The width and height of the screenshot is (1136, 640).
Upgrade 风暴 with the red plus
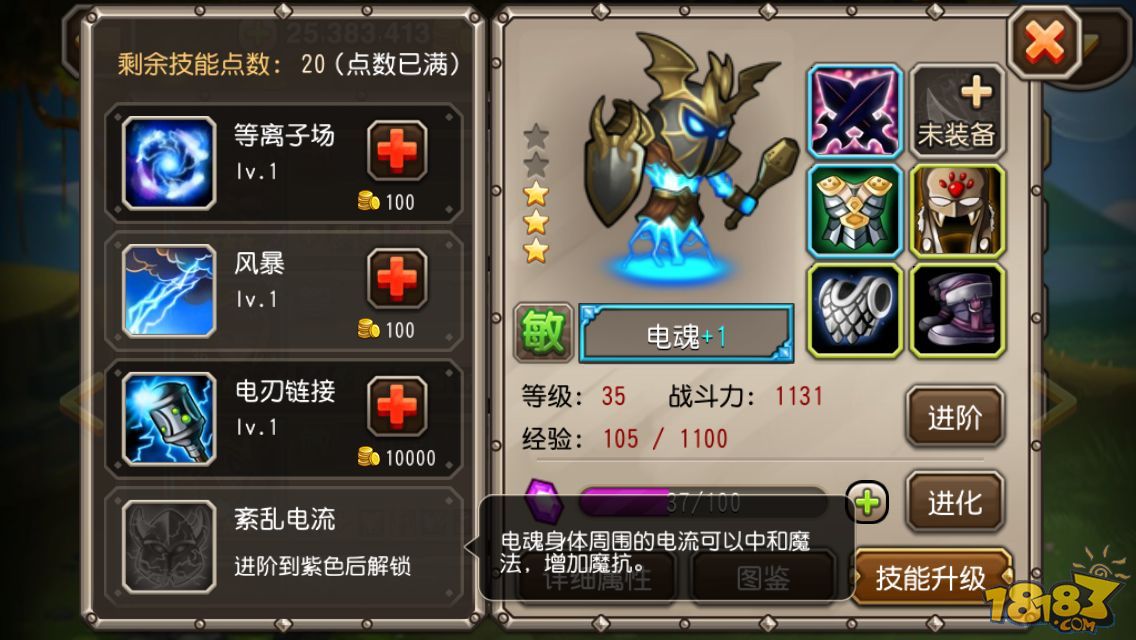coord(396,279)
